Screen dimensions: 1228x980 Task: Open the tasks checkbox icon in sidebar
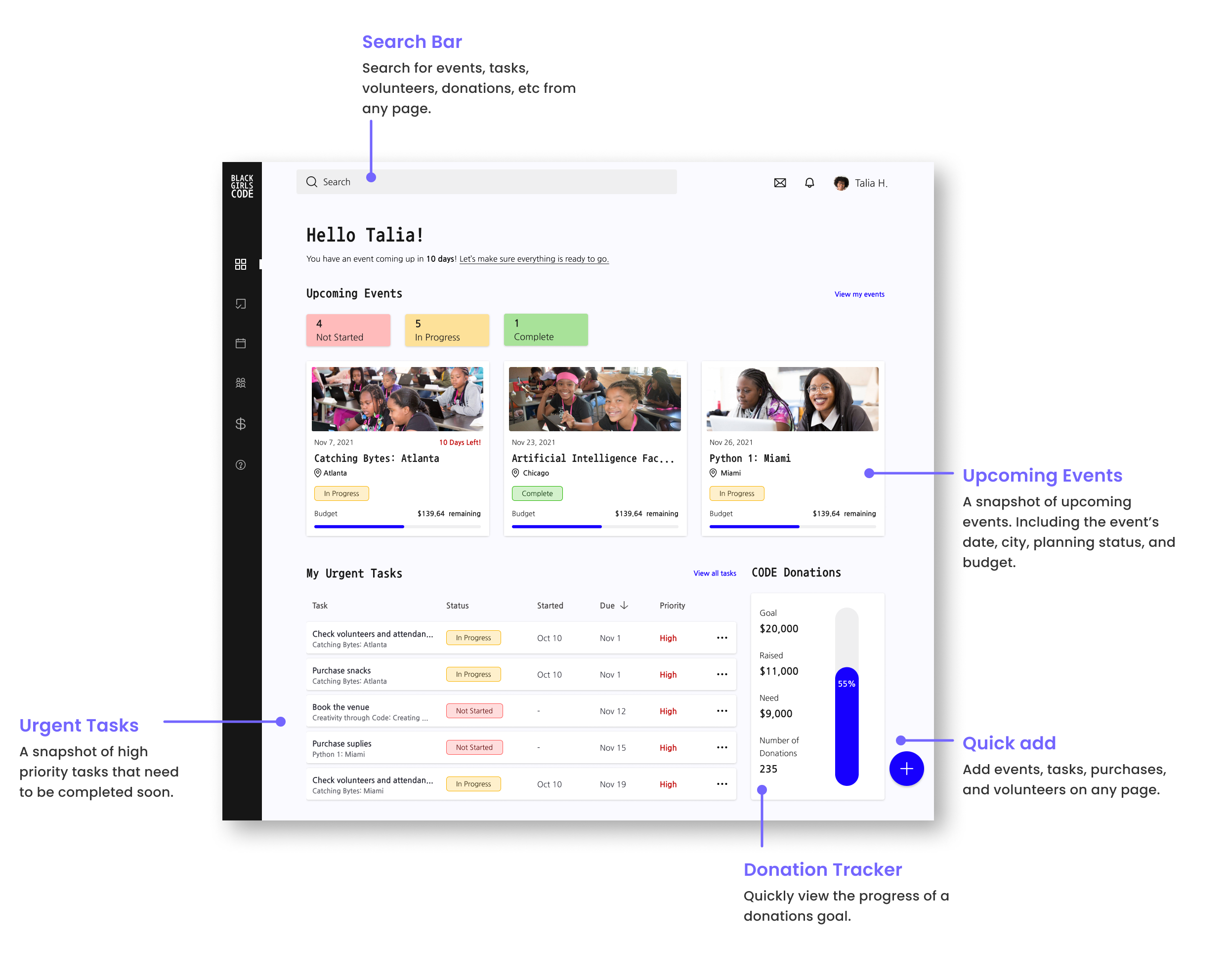240,304
